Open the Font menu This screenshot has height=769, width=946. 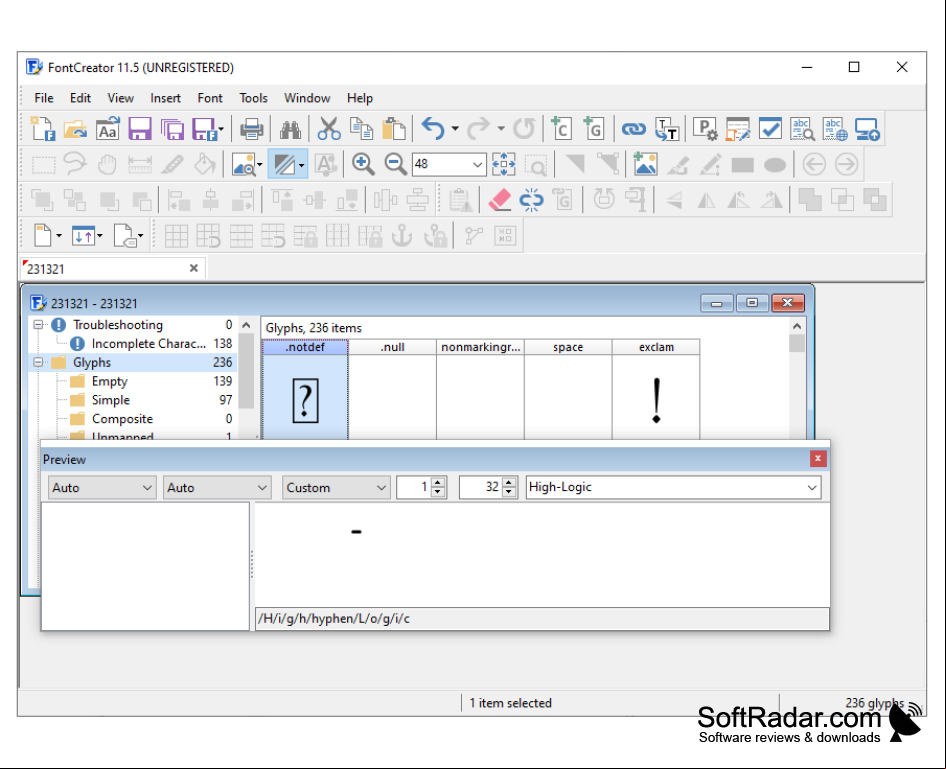[210, 98]
